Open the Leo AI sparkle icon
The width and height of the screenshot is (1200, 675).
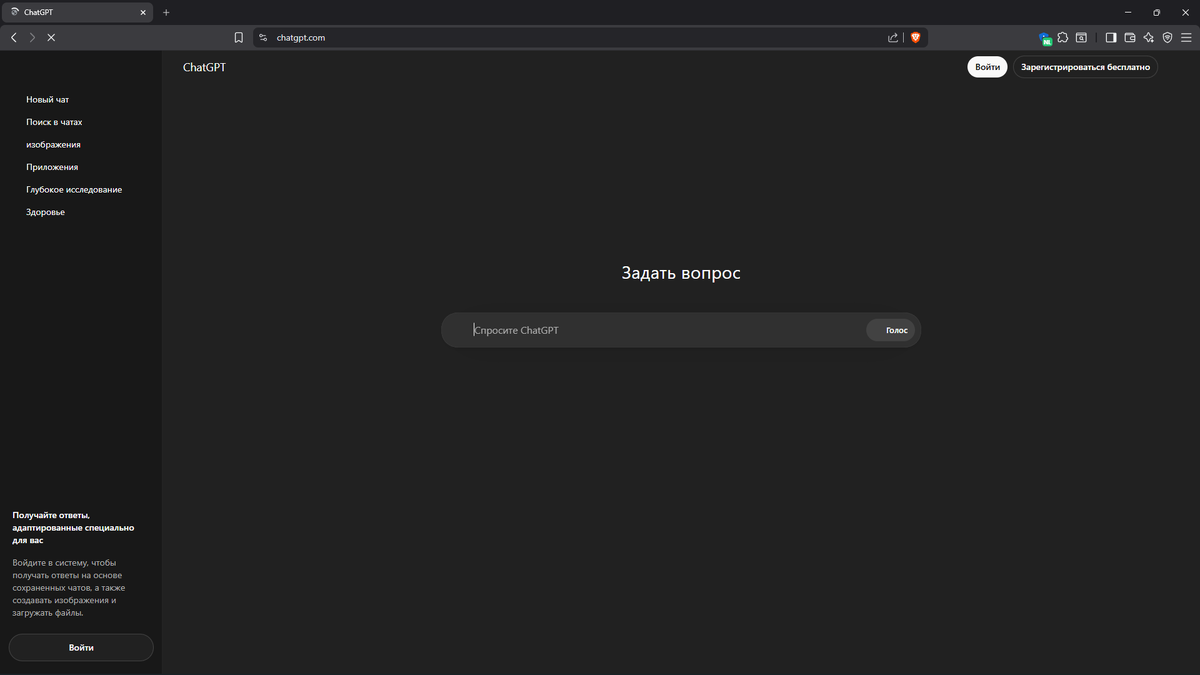pos(1149,37)
